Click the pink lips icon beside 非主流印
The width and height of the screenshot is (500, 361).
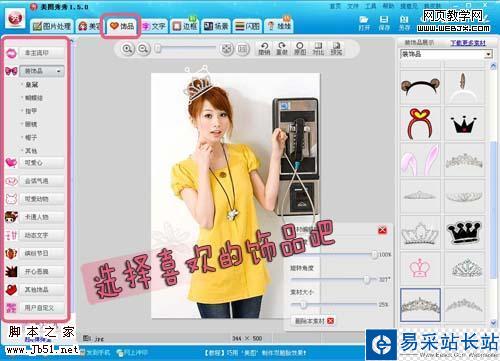[x=11, y=53]
